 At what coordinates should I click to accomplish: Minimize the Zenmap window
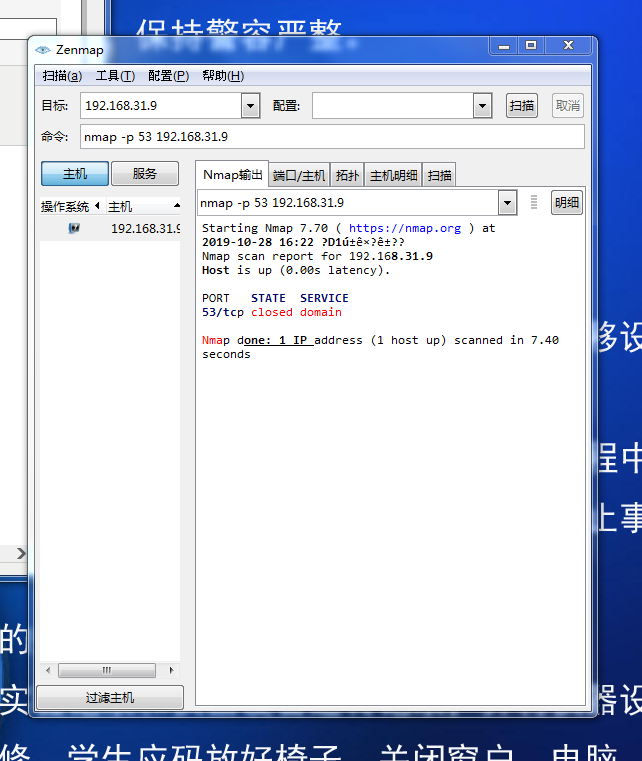coord(504,46)
